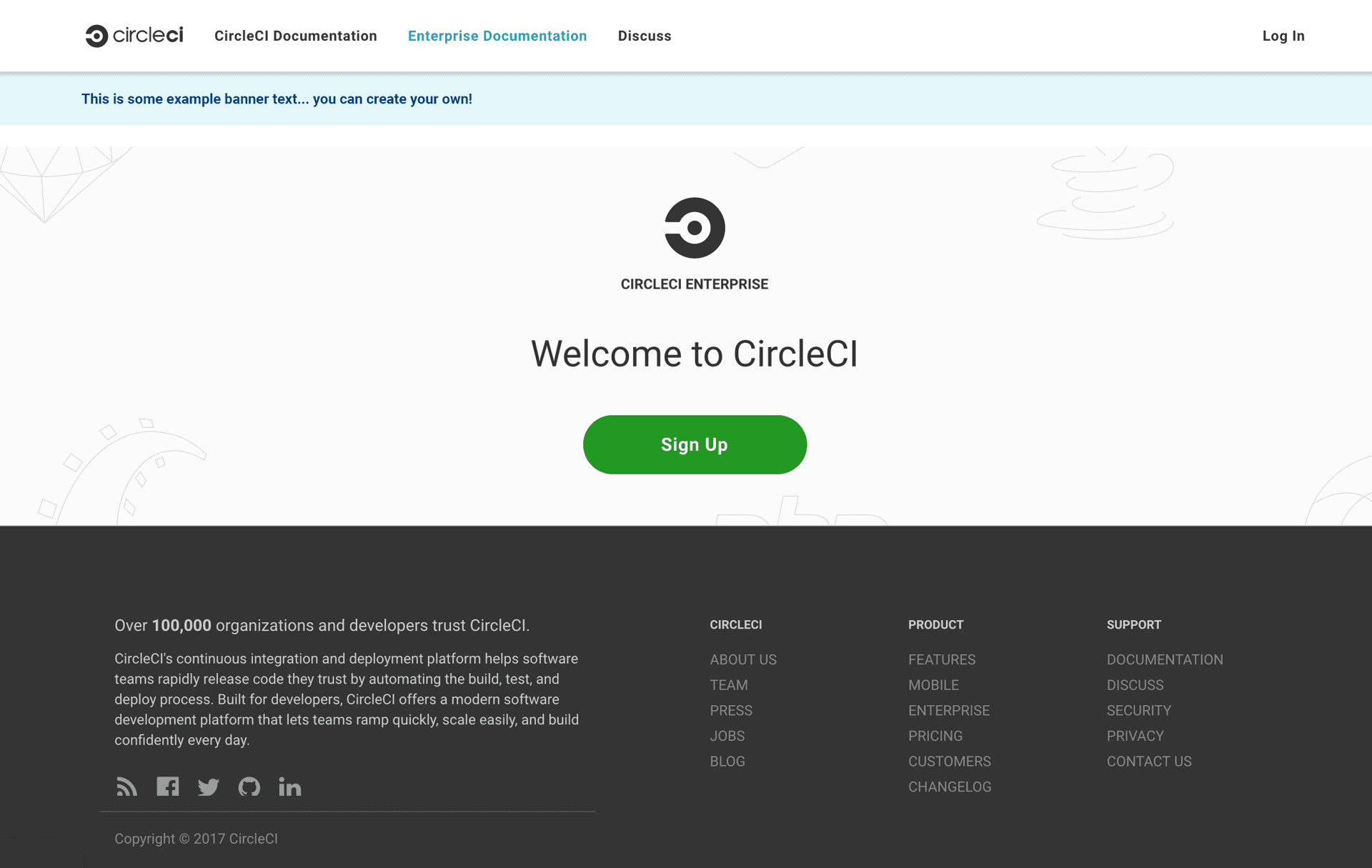Click the example banner text

coord(277,99)
